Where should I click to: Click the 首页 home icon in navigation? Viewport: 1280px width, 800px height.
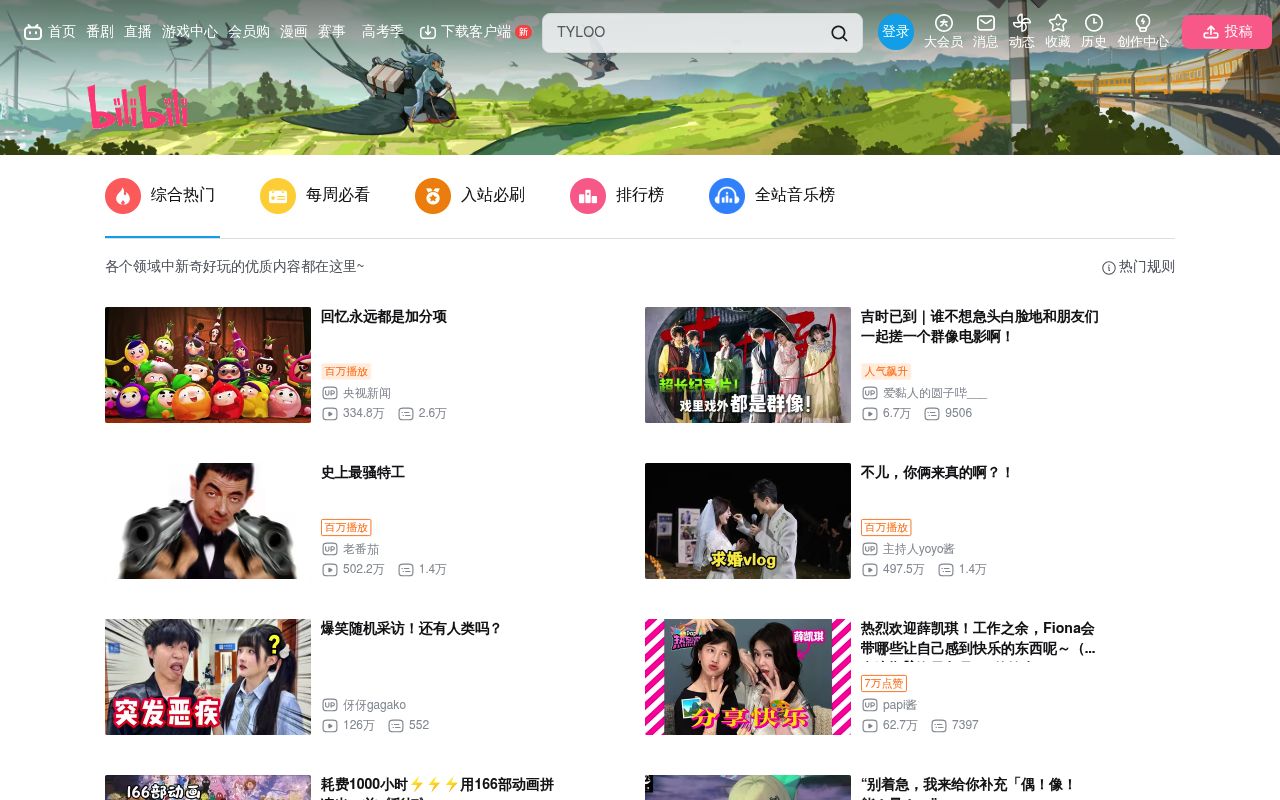click(x=33, y=32)
